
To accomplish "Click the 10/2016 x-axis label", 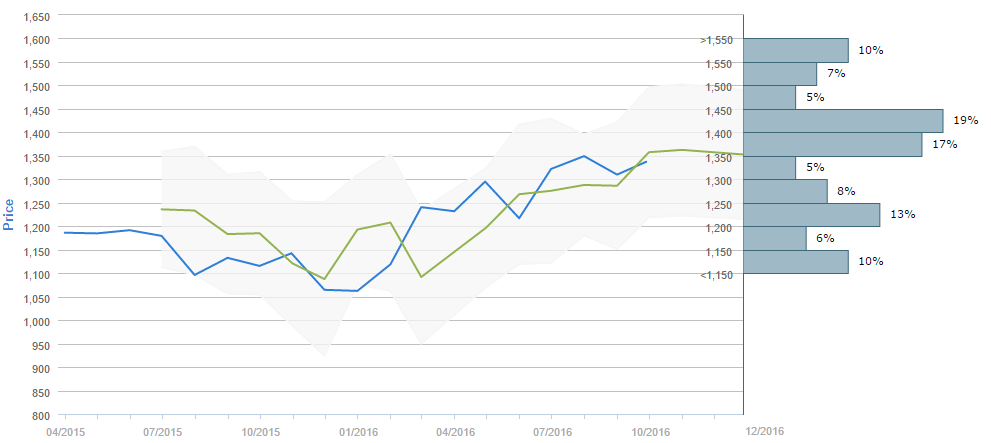I will click(649, 432).
